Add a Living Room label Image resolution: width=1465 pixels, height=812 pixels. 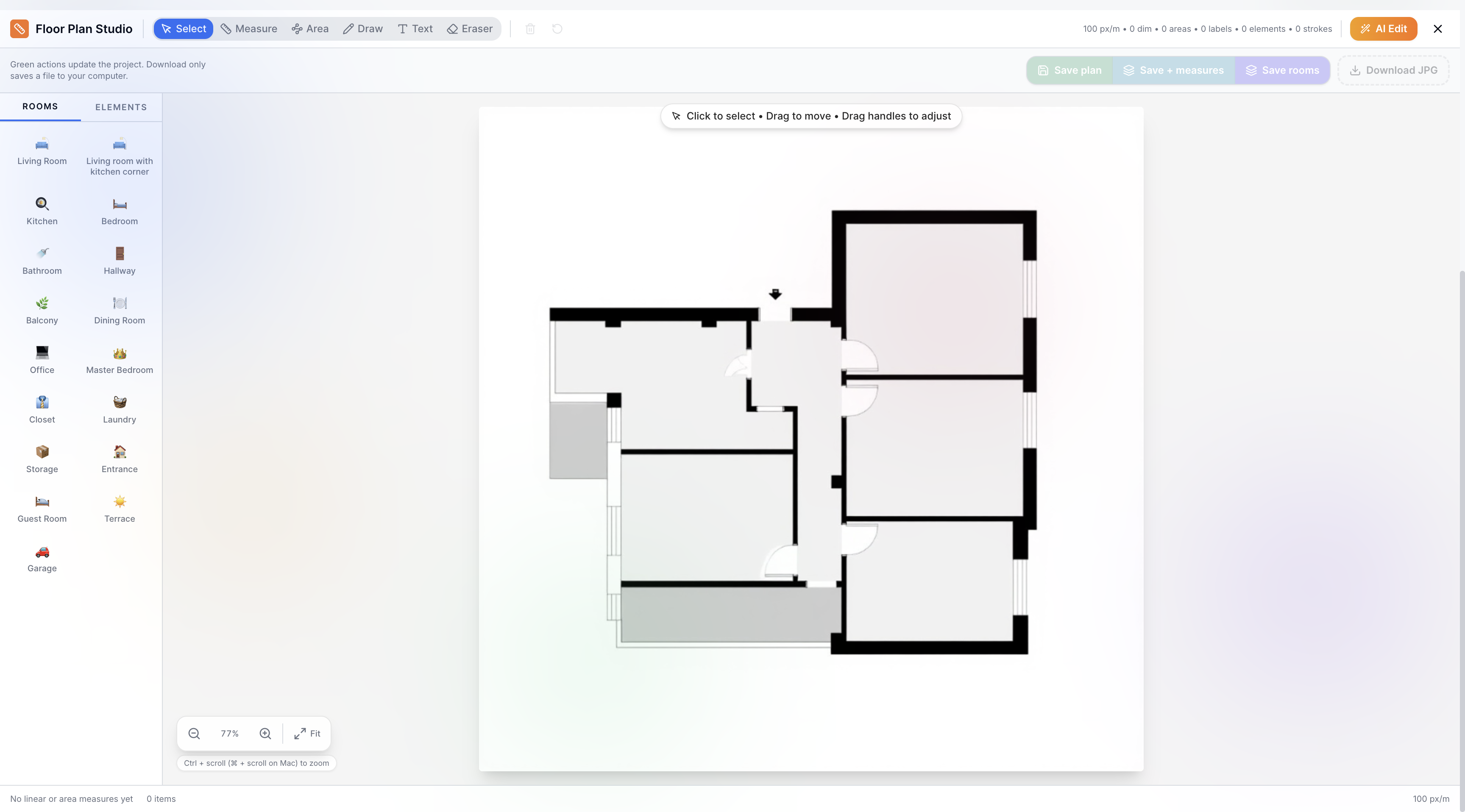42,152
